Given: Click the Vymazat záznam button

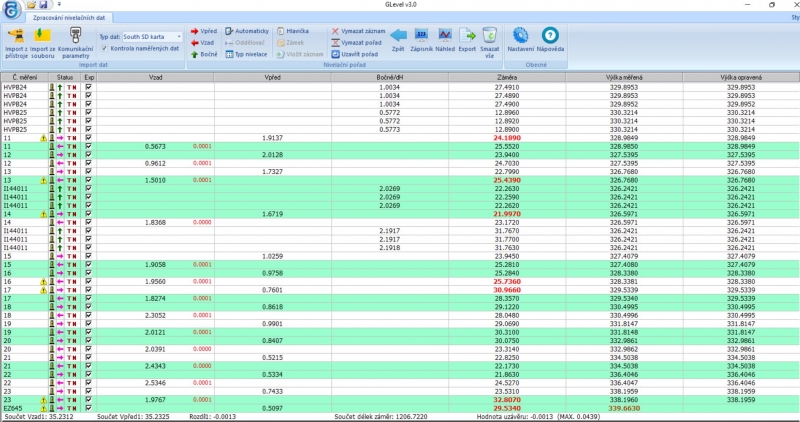Looking at the screenshot, I should click(355, 31).
